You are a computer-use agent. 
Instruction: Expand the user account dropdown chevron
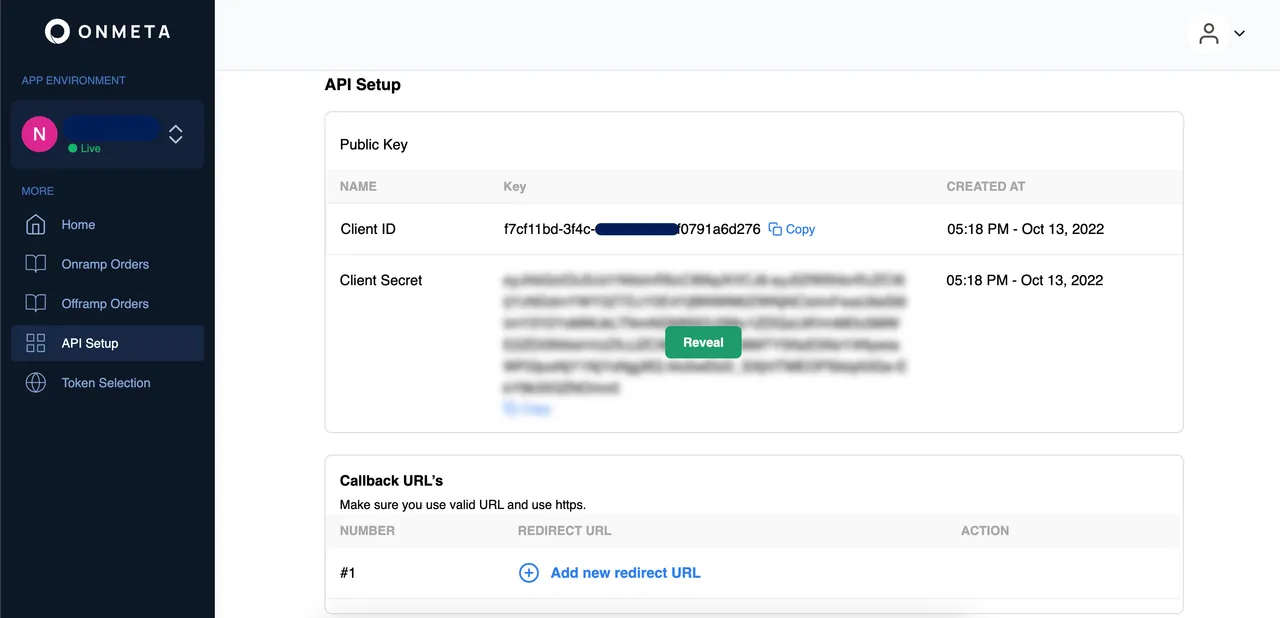coord(1240,34)
